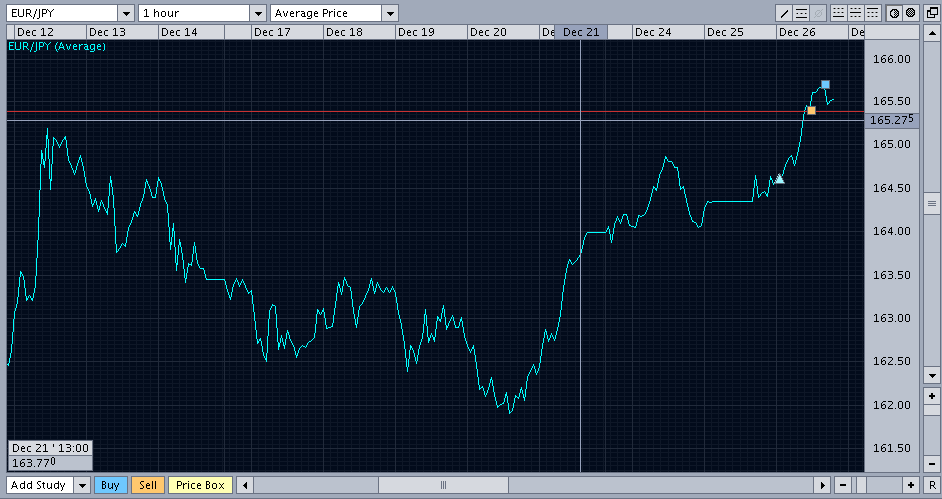
Task: Open the 1 hour timeframe dropdown
Action: click(258, 13)
